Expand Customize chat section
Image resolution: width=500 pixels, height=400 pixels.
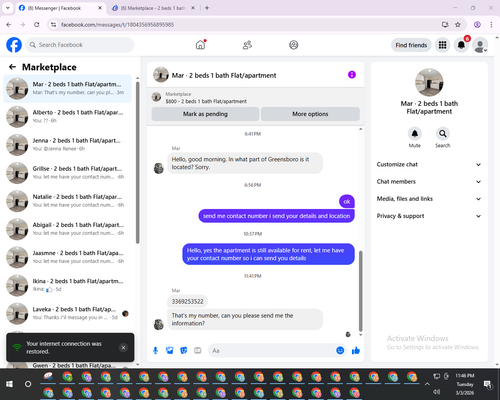[x=429, y=164]
